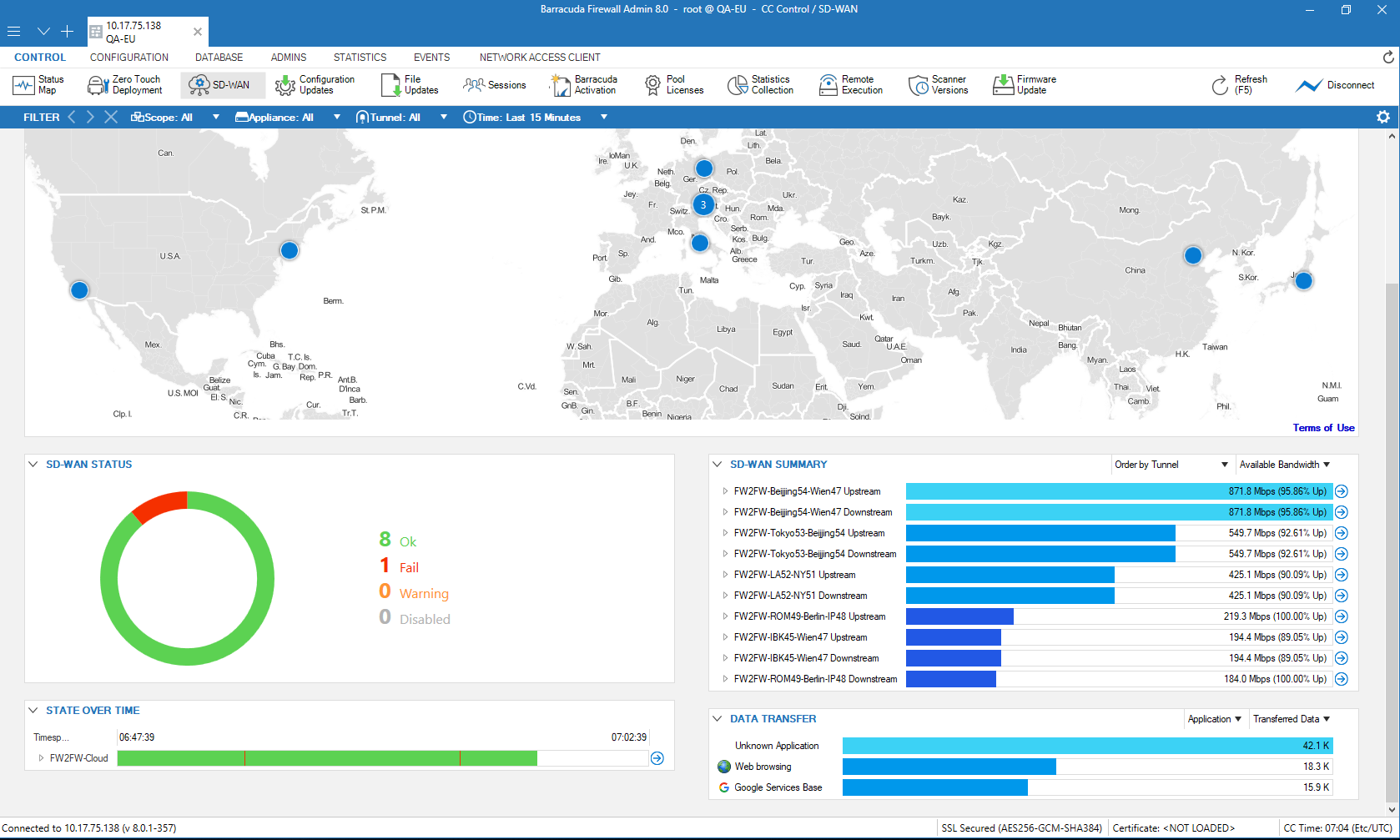The image size is (1400, 840).
Task: Expand FW2FW-IBK45-Wien47 Upstream row
Action: pos(725,637)
